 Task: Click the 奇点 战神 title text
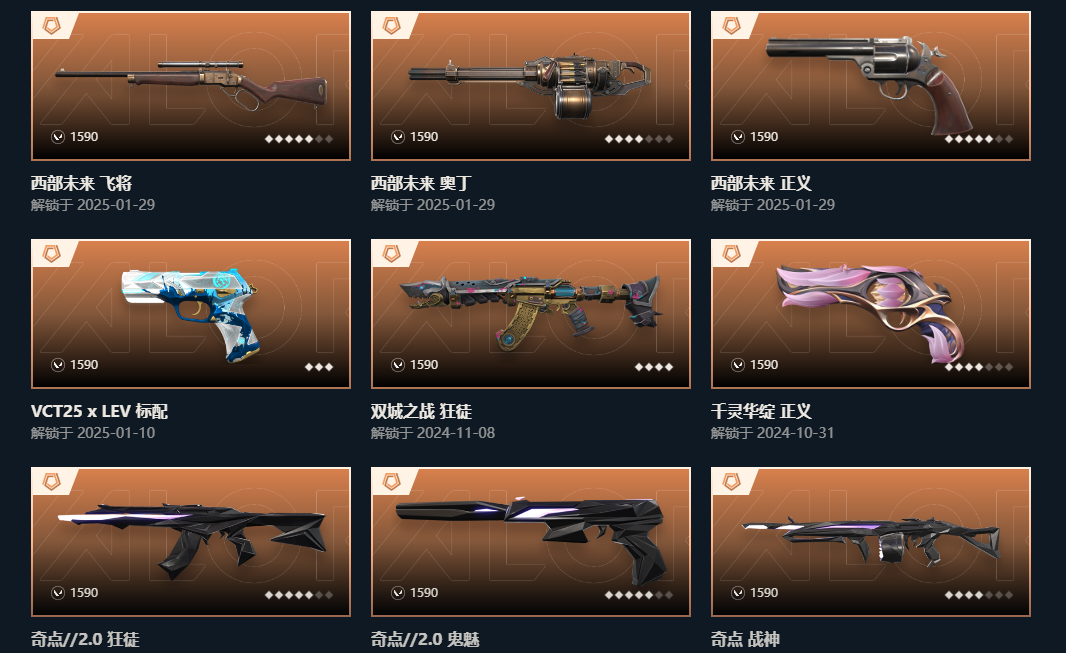(x=745, y=639)
